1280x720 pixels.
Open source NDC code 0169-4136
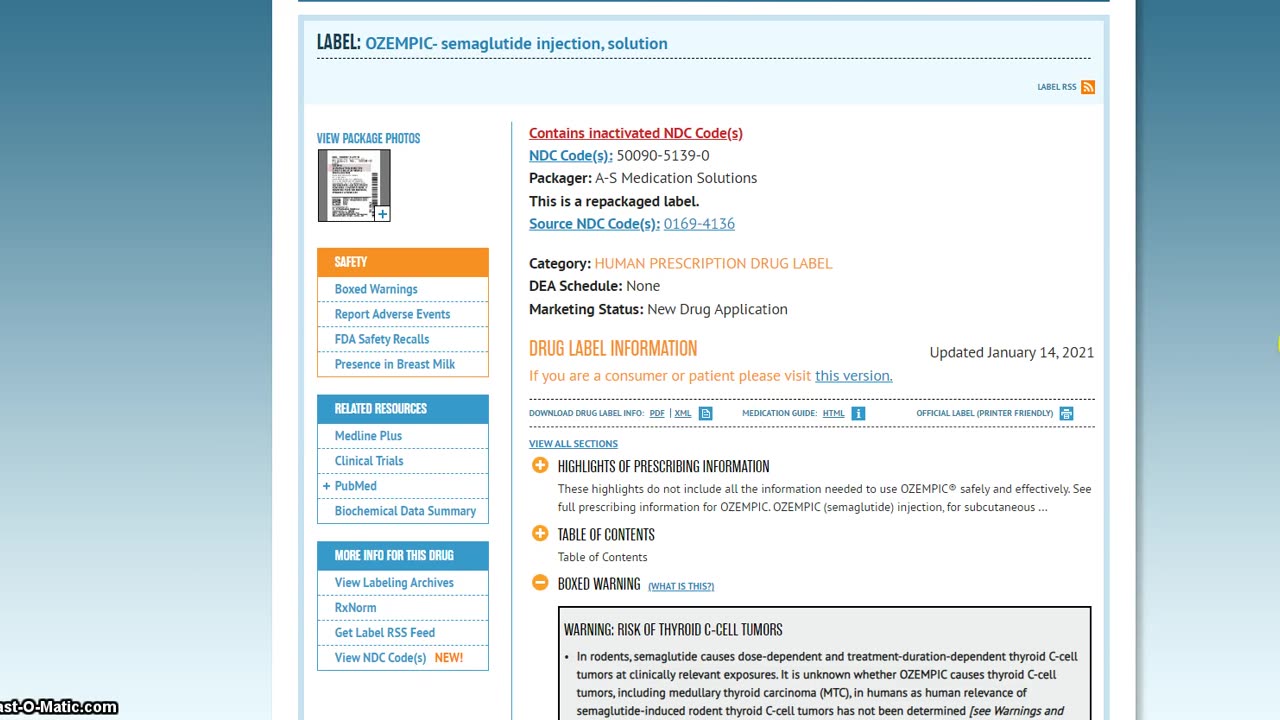[699, 224]
